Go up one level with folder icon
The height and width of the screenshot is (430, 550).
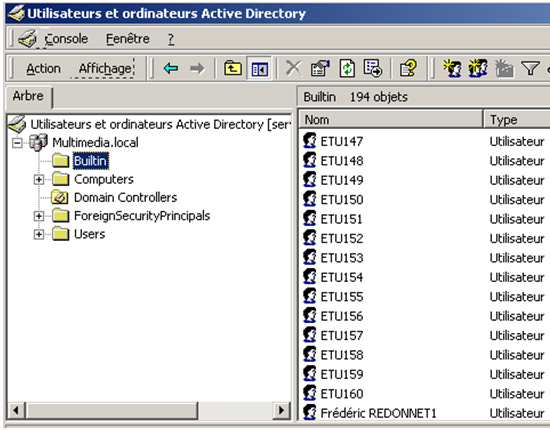(x=233, y=68)
